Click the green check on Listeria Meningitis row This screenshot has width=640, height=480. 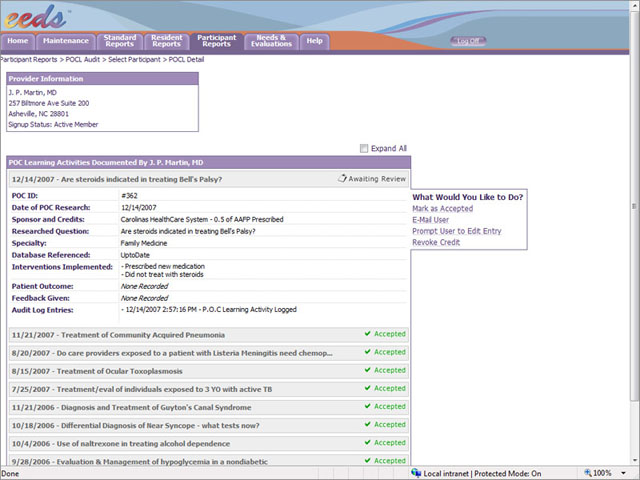pos(368,351)
